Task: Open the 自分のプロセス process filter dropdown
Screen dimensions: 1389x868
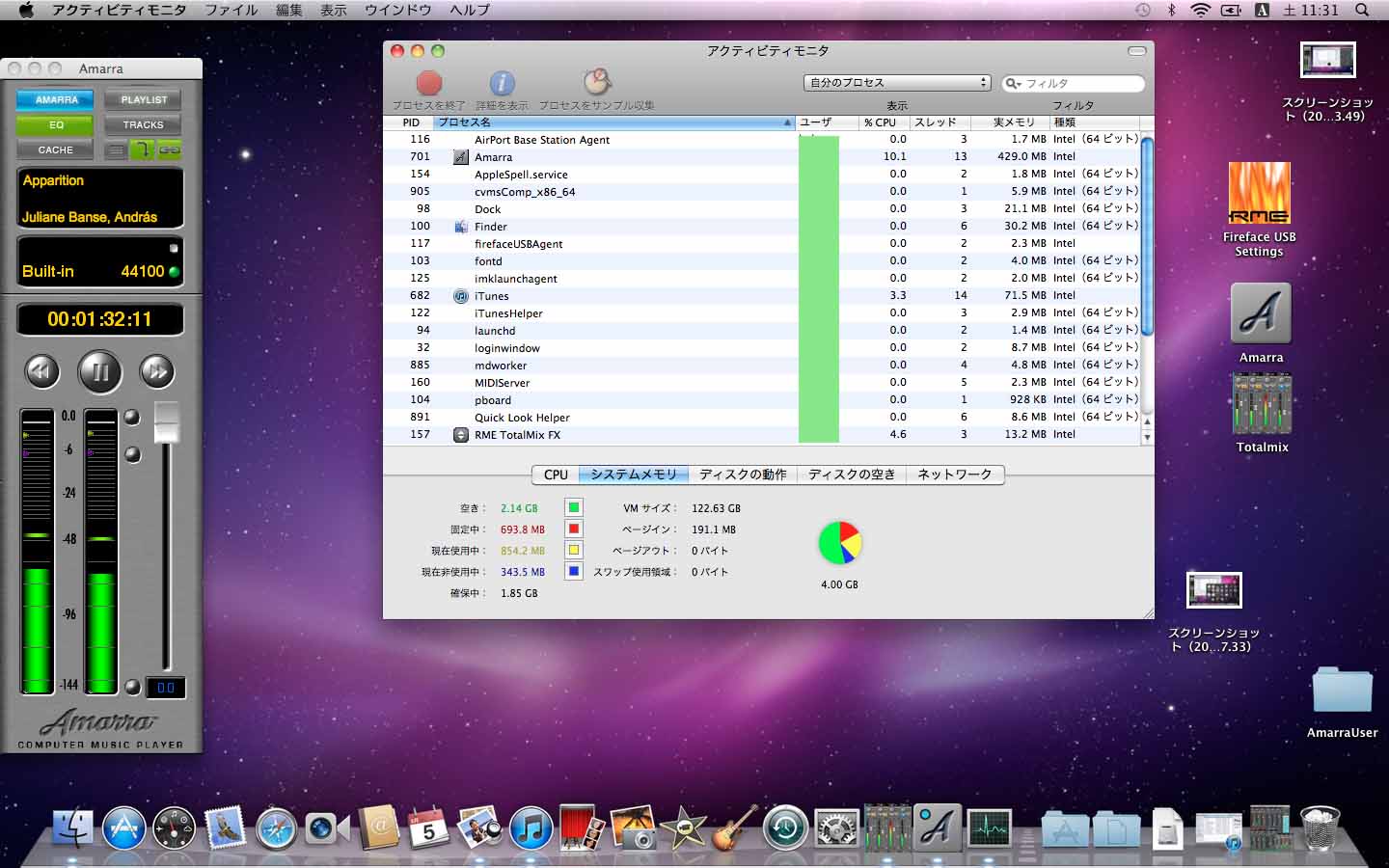Action: 897,83
